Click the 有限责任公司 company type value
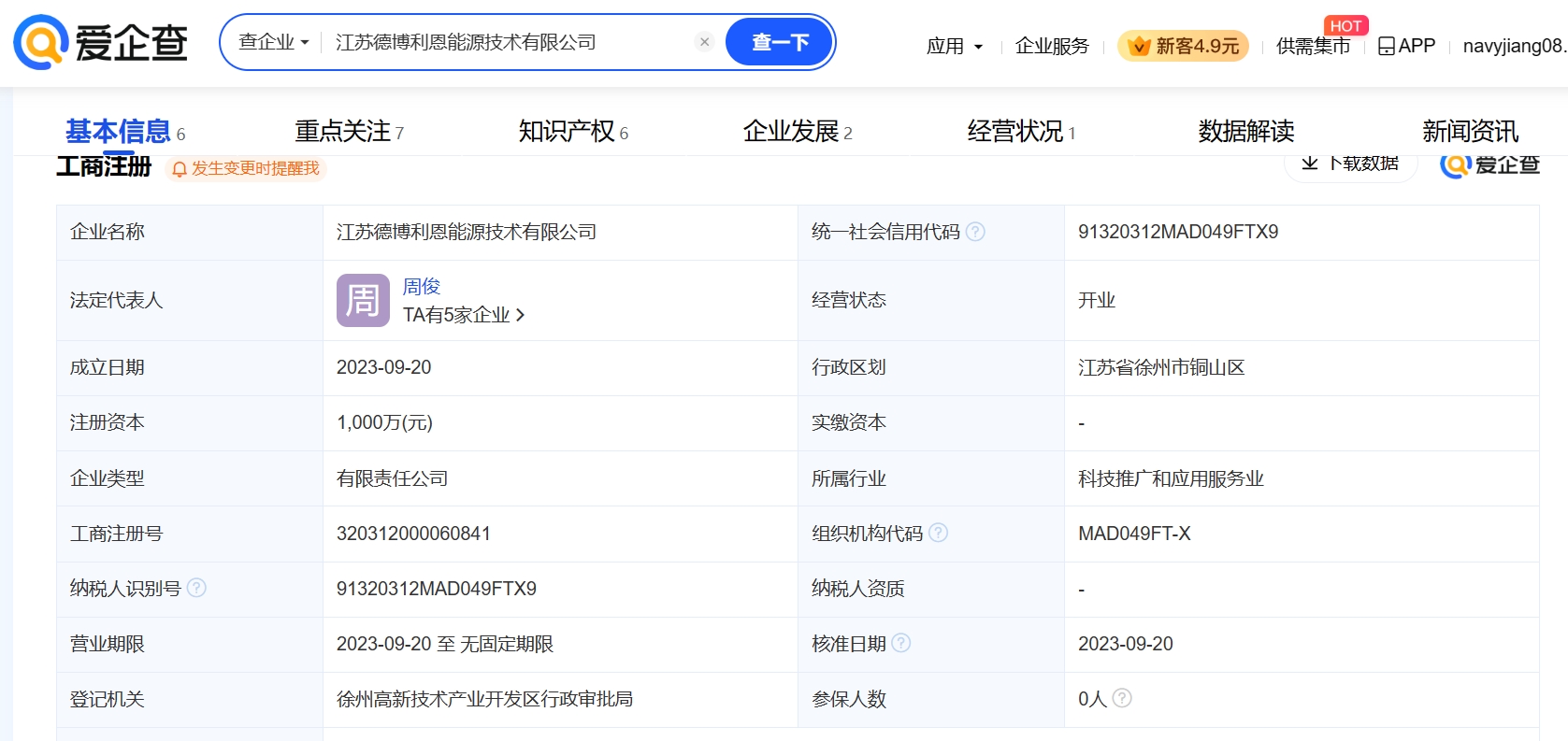This screenshot has width=1568, height=741. point(393,478)
